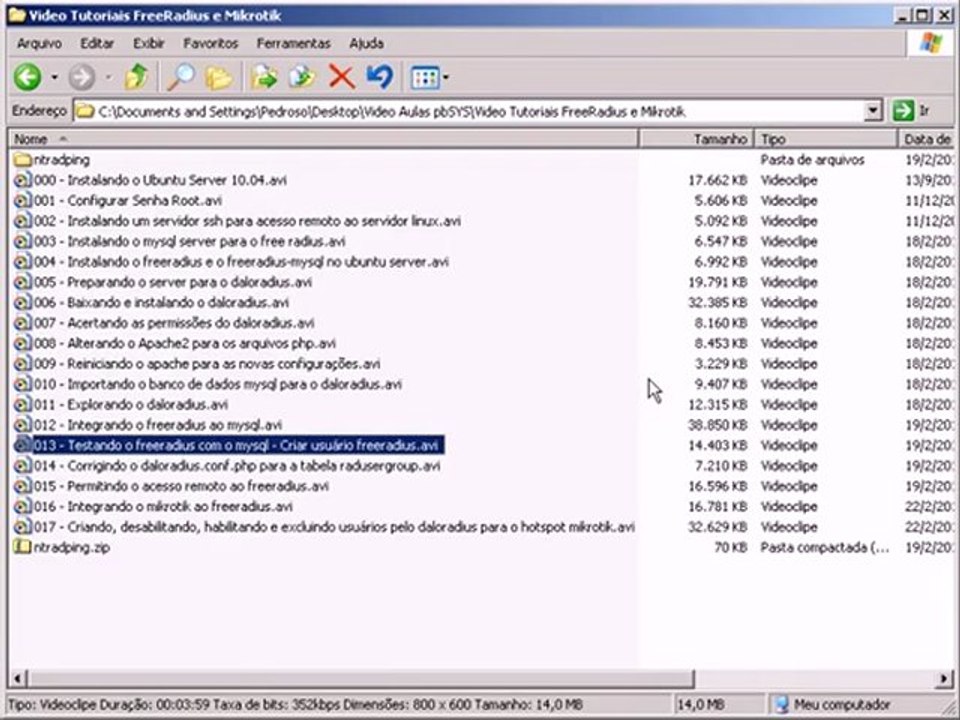Screen dimensions: 960x720
Task: Click the Copy To folder icon
Action: 302,77
